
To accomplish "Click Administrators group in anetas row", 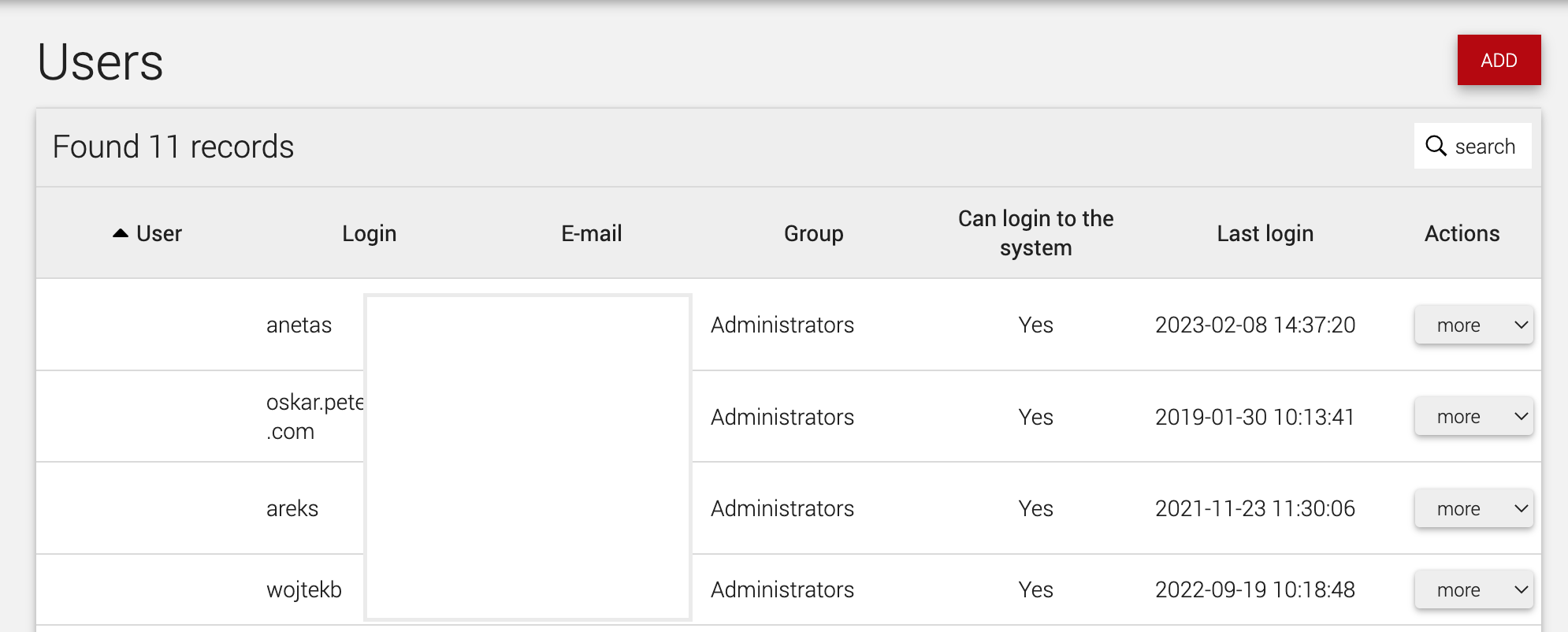I will pos(782,325).
